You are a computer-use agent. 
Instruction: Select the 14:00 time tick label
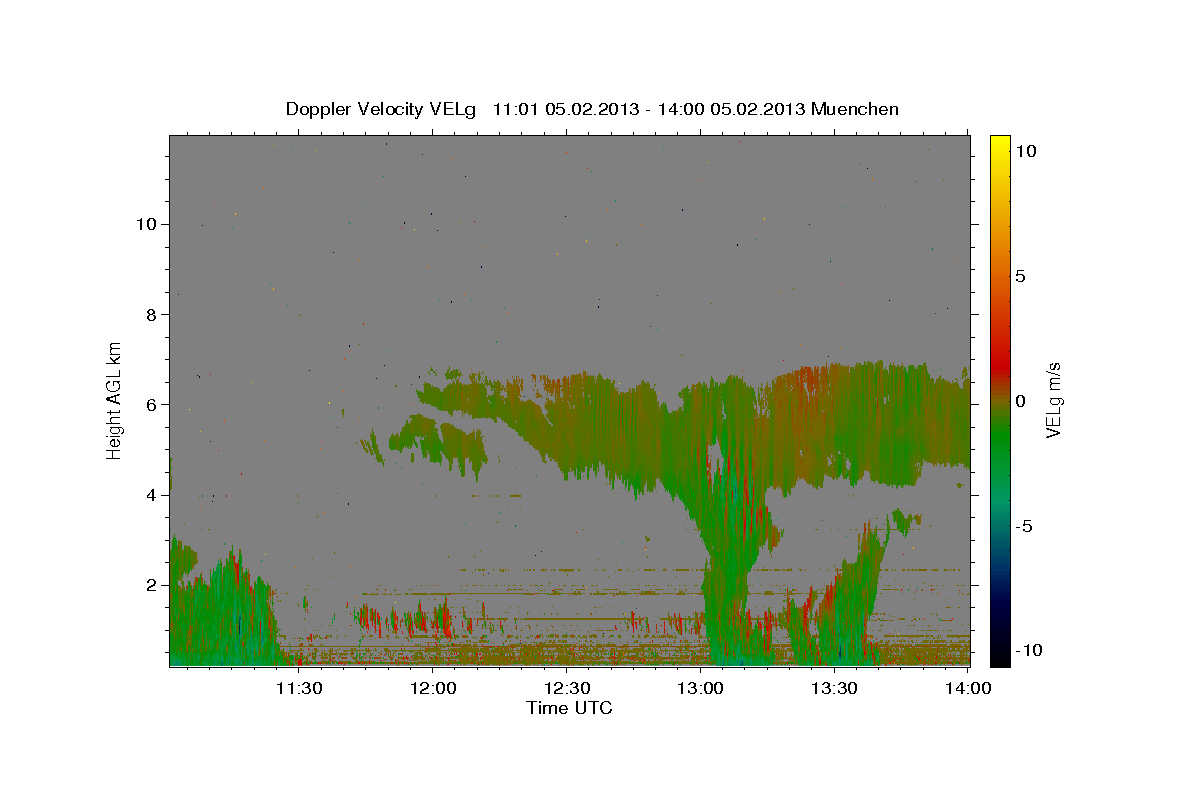968,688
